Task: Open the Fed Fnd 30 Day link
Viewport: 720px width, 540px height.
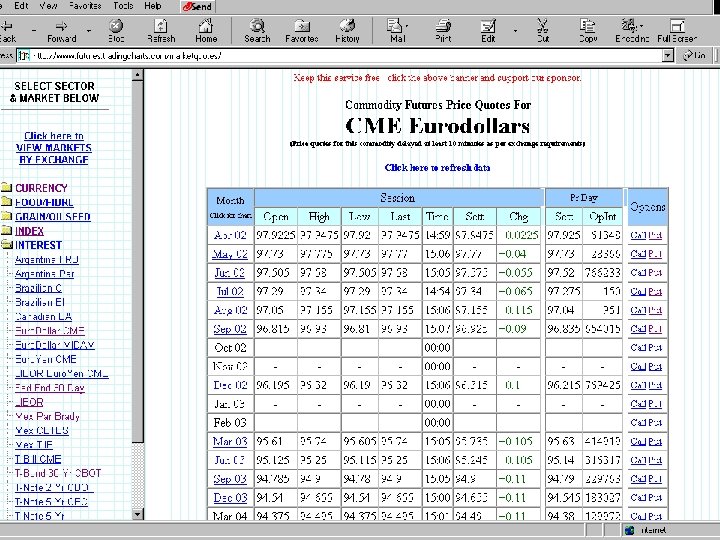Action: point(50,388)
